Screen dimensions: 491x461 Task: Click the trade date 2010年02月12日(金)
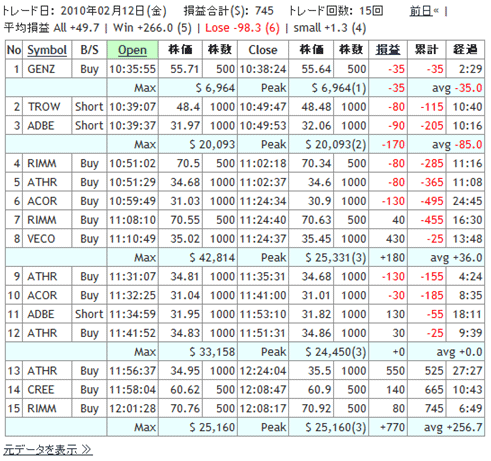[114, 11]
